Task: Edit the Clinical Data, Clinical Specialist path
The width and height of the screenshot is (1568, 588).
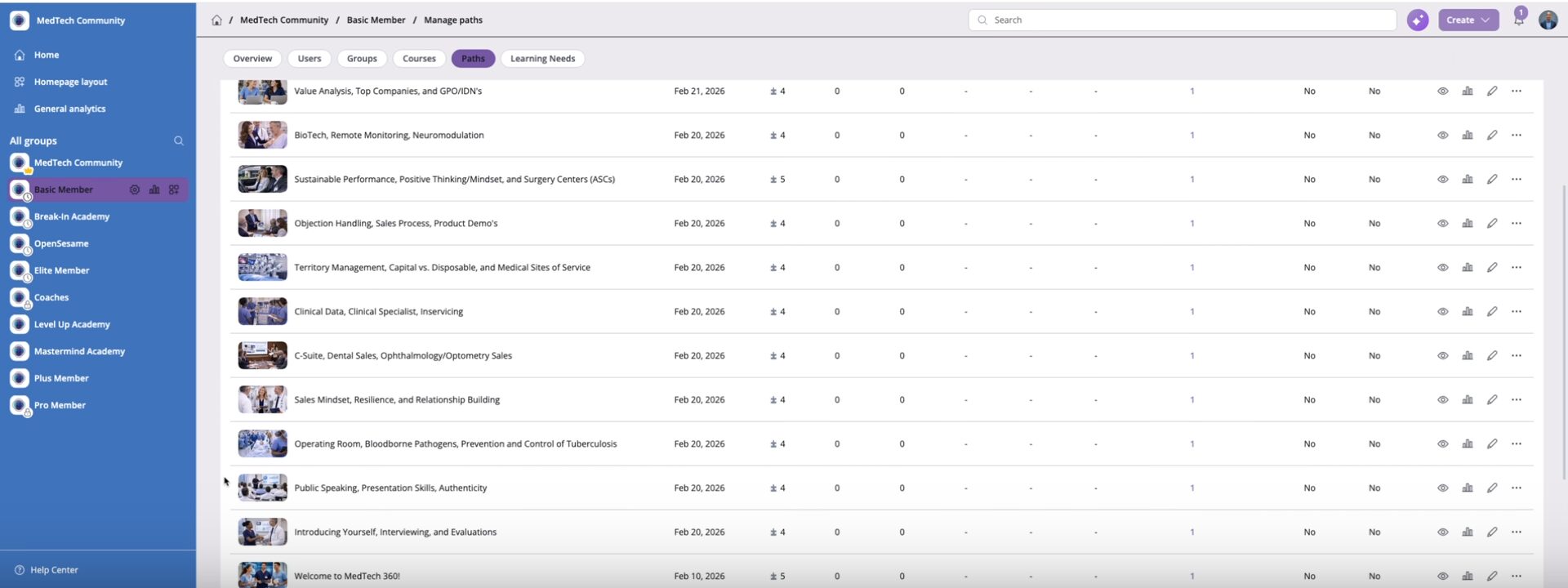Action: point(1491,312)
